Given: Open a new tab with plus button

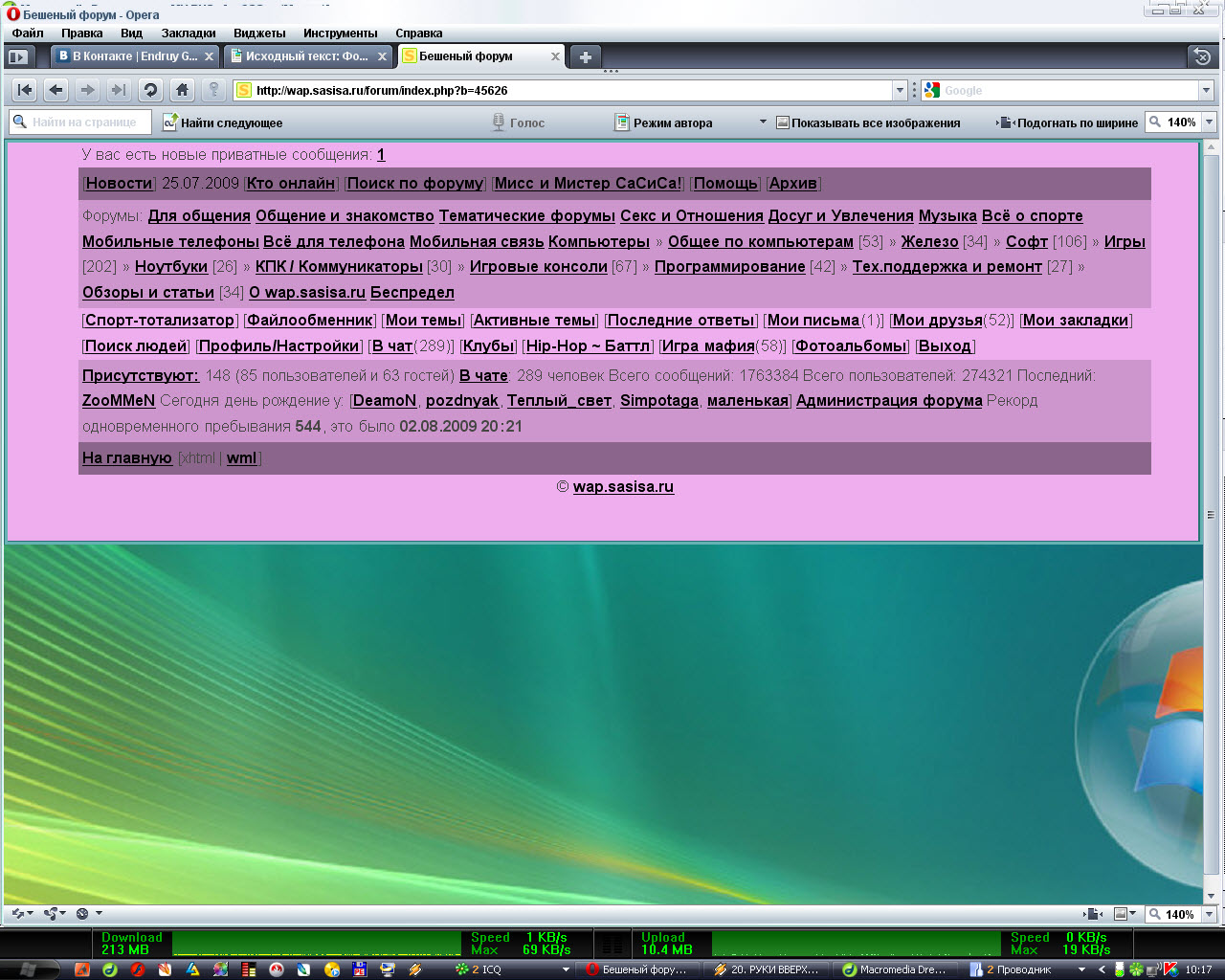Looking at the screenshot, I should pos(586,56).
